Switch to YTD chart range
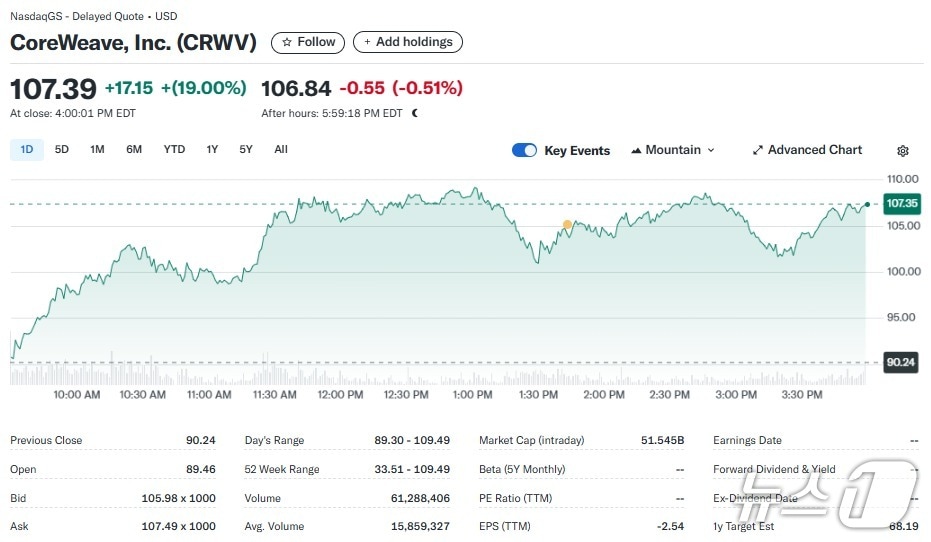 tap(174, 149)
